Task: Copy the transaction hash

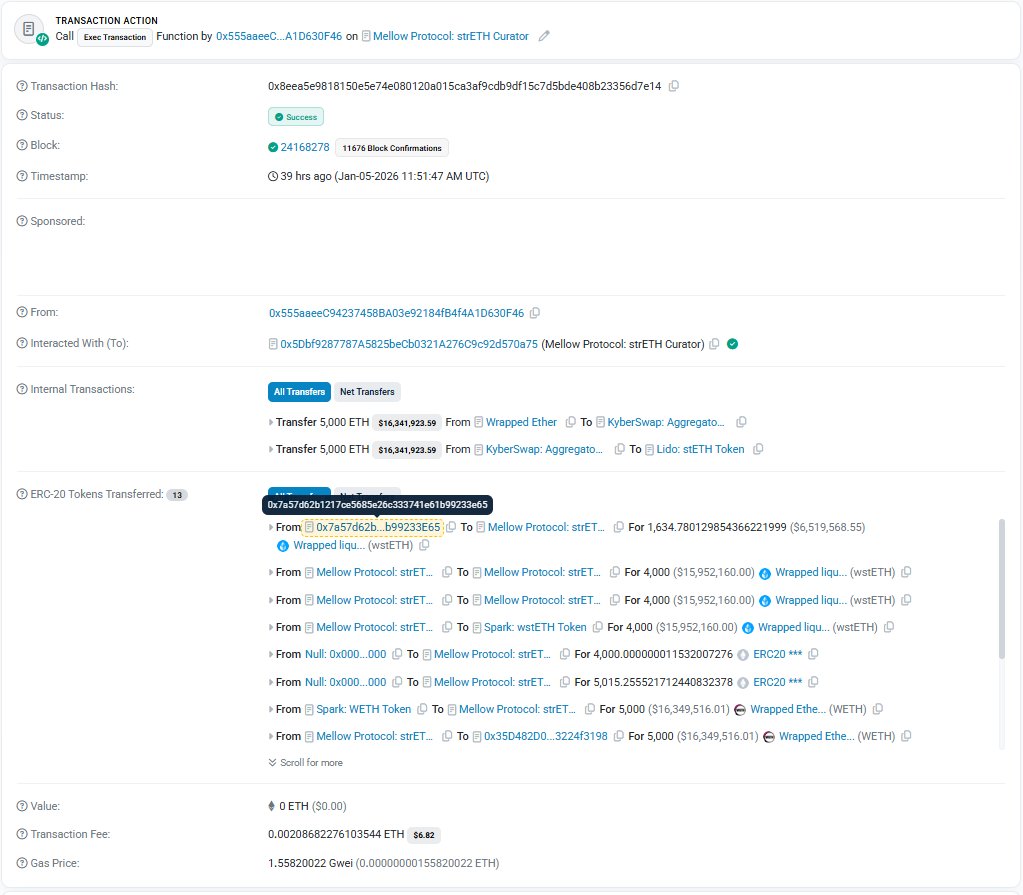Action: (x=674, y=85)
